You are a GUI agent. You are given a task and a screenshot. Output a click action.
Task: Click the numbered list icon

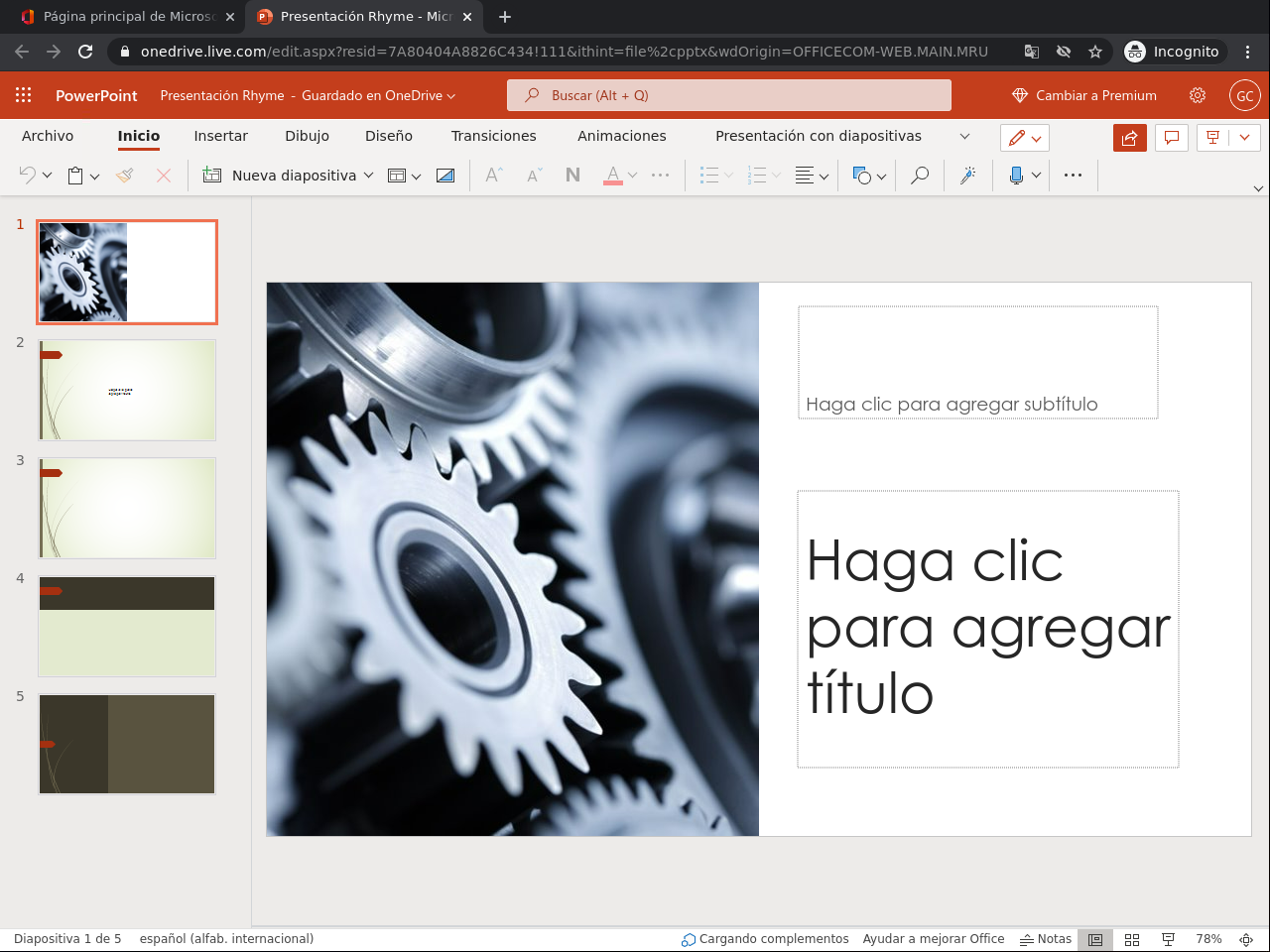(757, 176)
